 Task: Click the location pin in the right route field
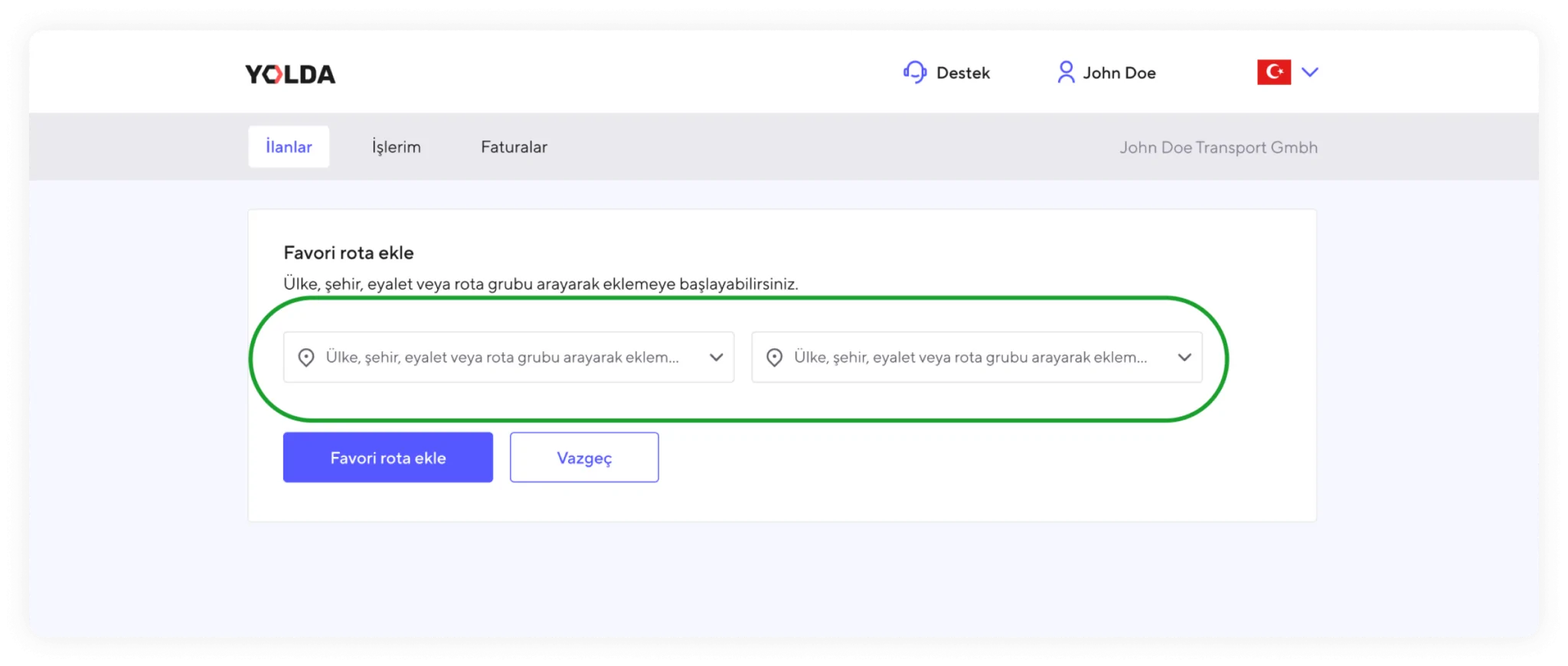click(x=774, y=357)
